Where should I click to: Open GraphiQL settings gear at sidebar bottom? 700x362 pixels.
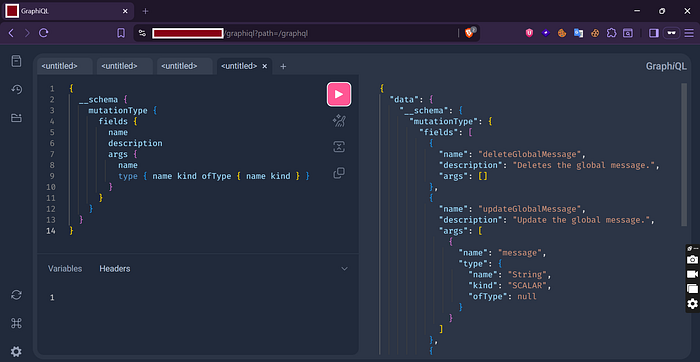(x=17, y=352)
